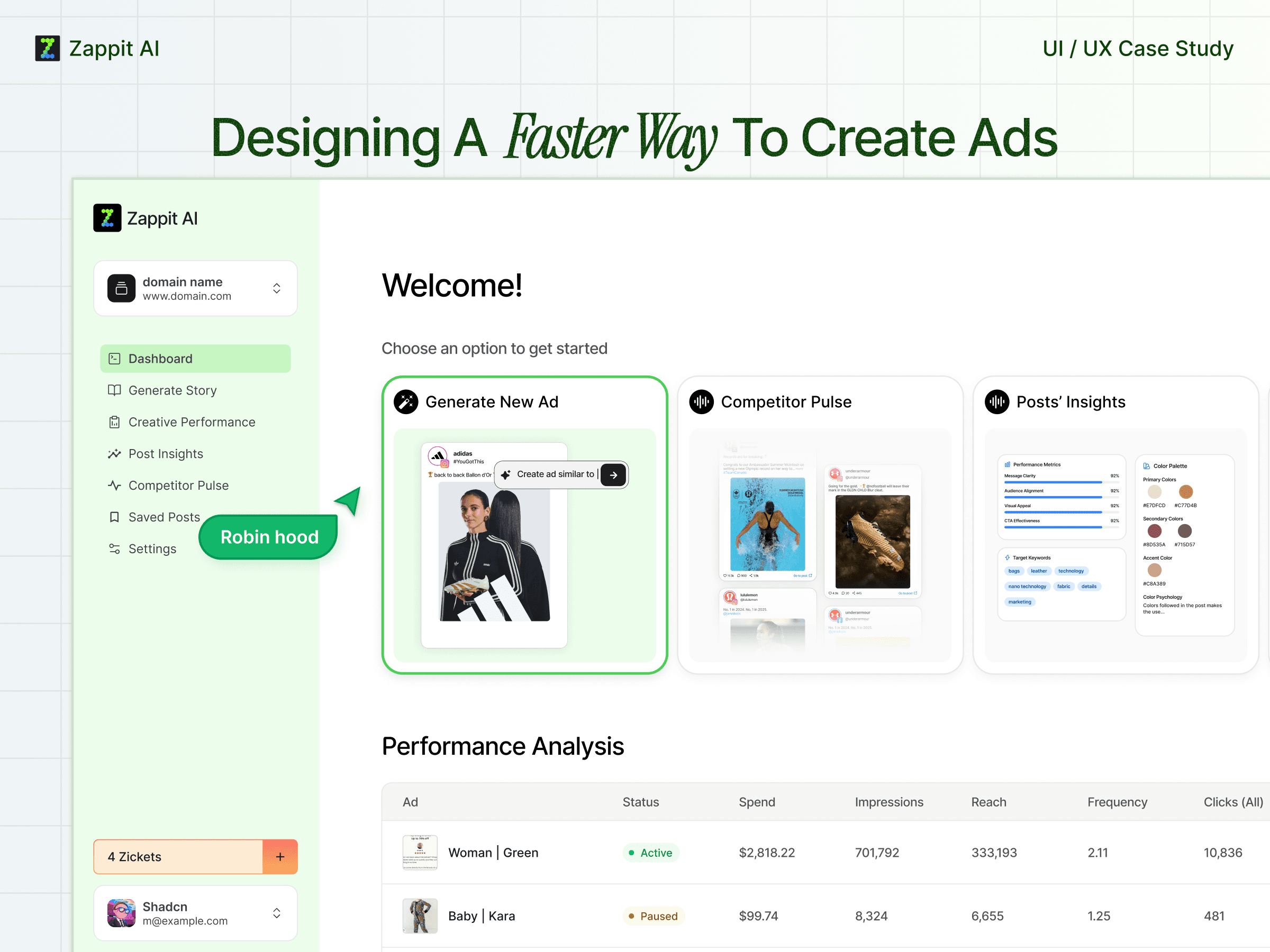The width and height of the screenshot is (1270, 952).
Task: Click the Post Insights chart icon
Action: (x=114, y=454)
